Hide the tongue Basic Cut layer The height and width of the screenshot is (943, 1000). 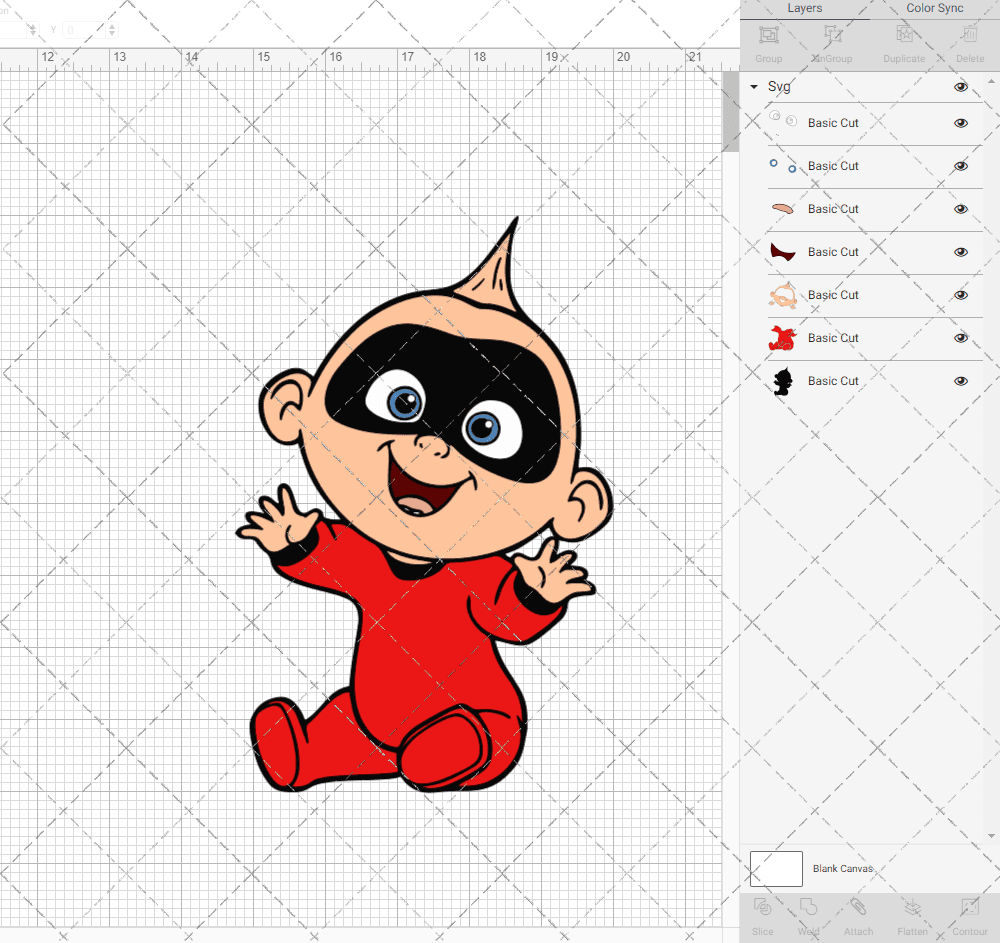coord(960,209)
